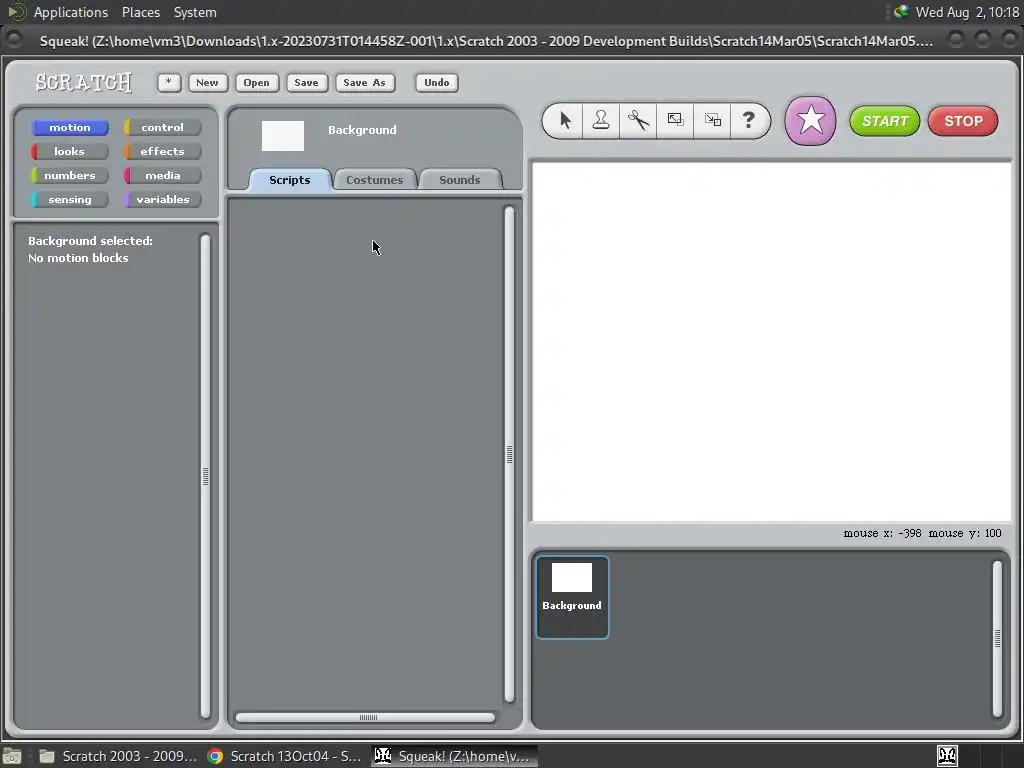Select the sensing block category

coord(70,199)
